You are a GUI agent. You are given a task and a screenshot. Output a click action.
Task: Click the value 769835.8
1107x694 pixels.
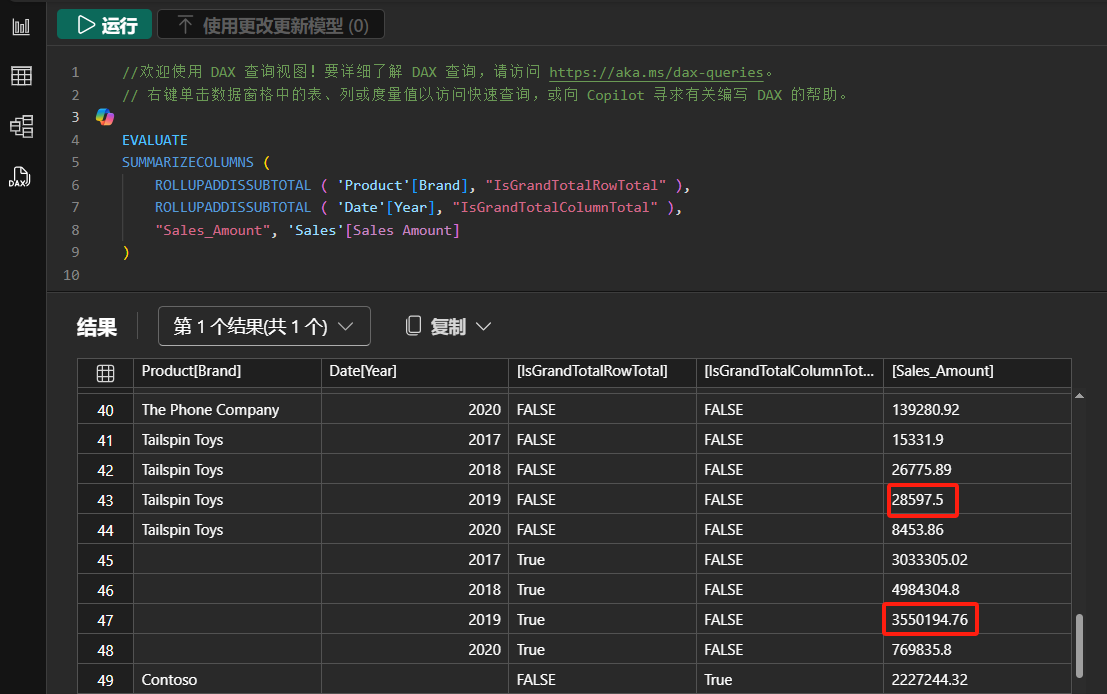click(x=921, y=650)
